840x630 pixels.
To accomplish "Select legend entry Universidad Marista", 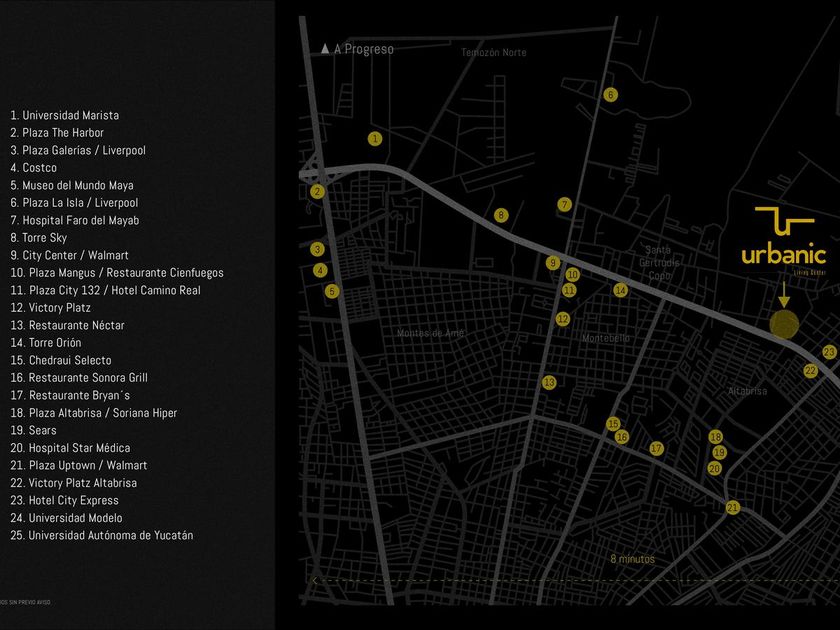I will point(65,115).
